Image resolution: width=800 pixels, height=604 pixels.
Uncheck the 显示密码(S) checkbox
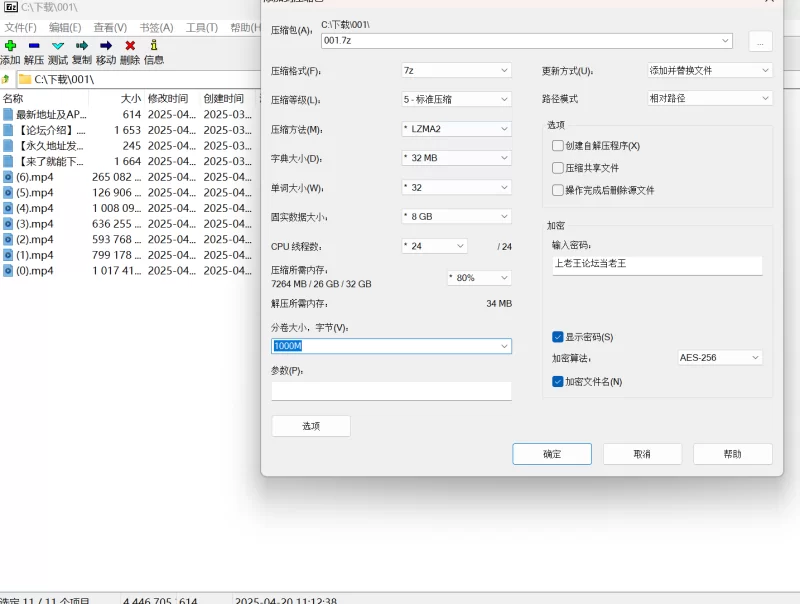point(558,337)
